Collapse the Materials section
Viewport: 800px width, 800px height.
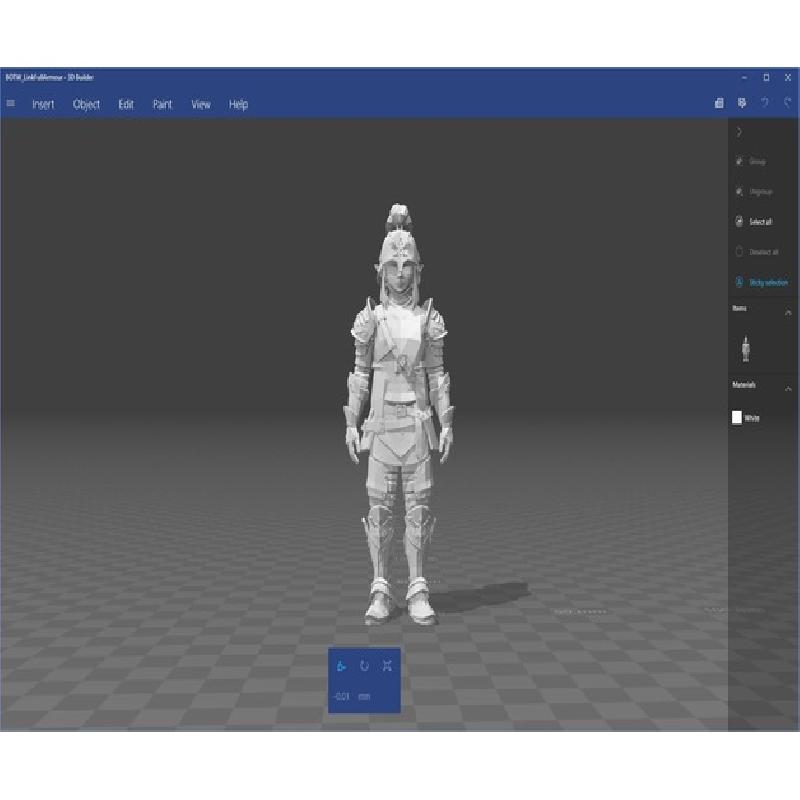click(x=788, y=388)
